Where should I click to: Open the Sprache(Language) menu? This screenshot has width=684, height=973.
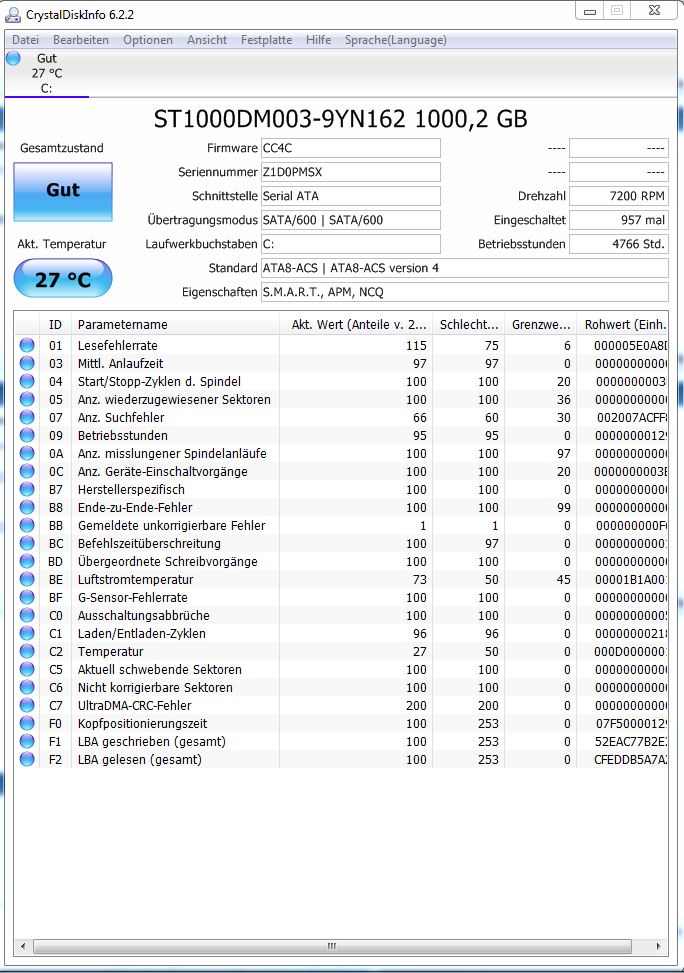tap(396, 40)
